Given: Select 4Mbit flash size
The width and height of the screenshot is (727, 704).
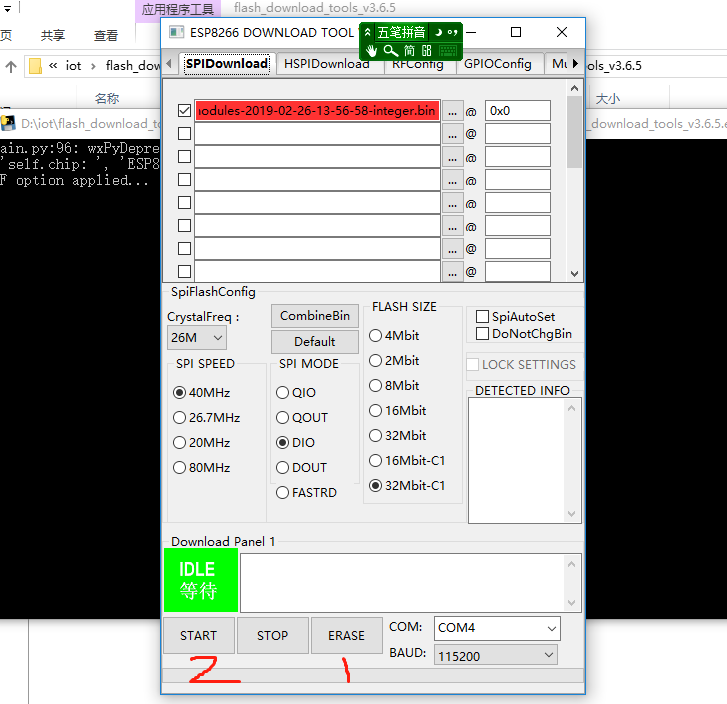Looking at the screenshot, I should 376,335.
